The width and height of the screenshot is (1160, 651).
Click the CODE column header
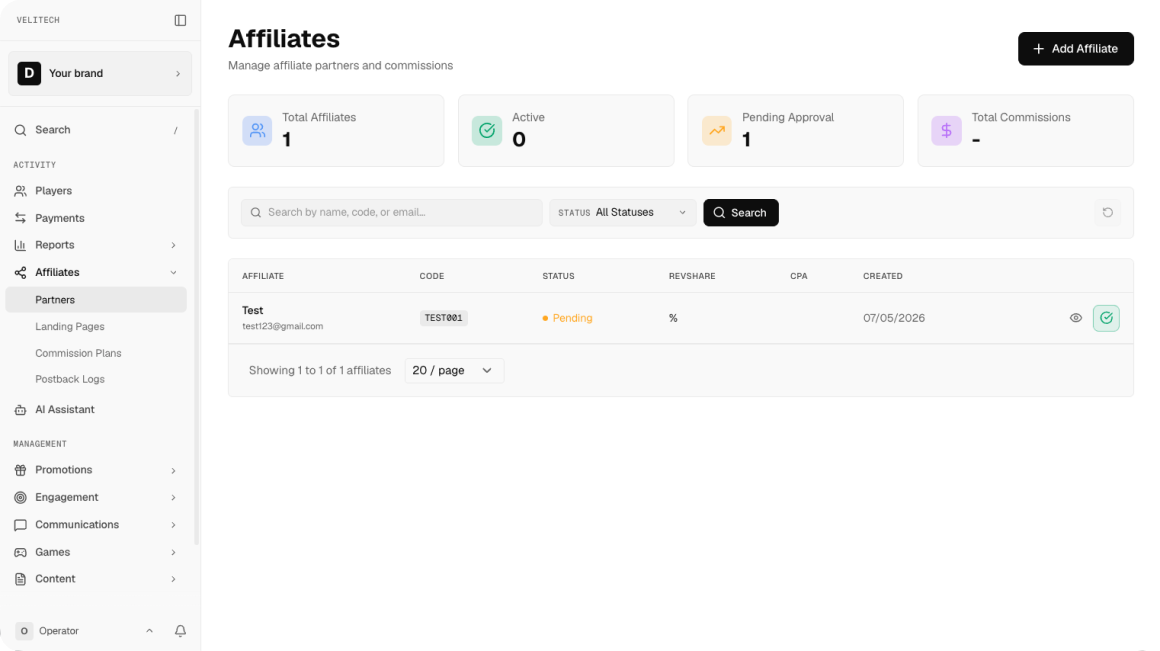click(x=431, y=276)
